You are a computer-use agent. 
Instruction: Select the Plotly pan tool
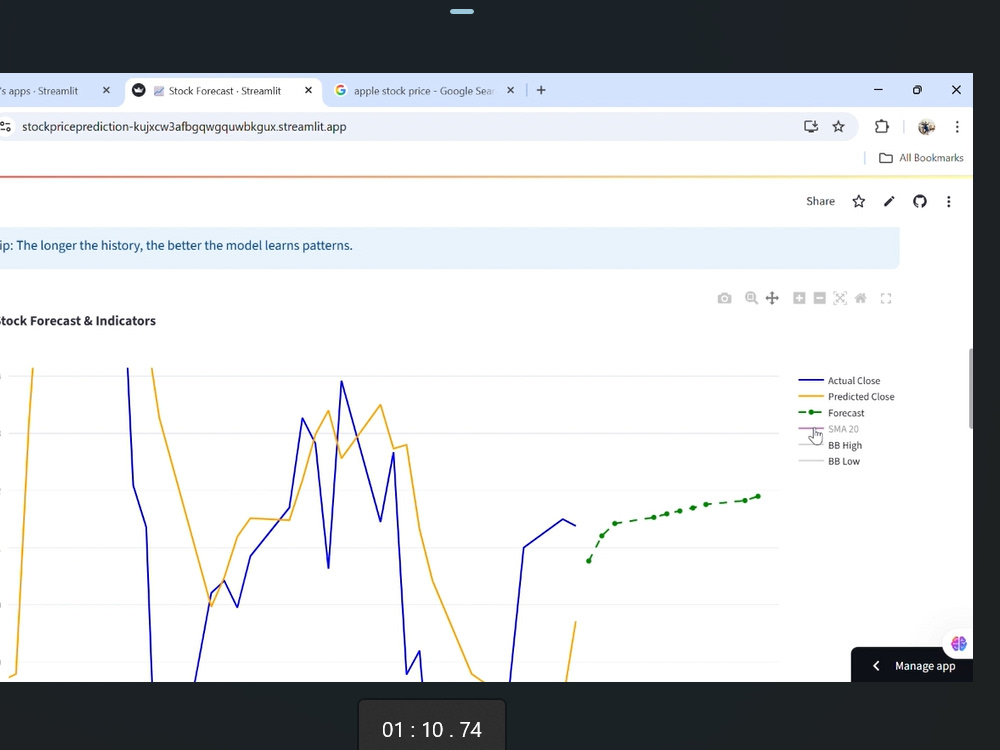click(772, 298)
